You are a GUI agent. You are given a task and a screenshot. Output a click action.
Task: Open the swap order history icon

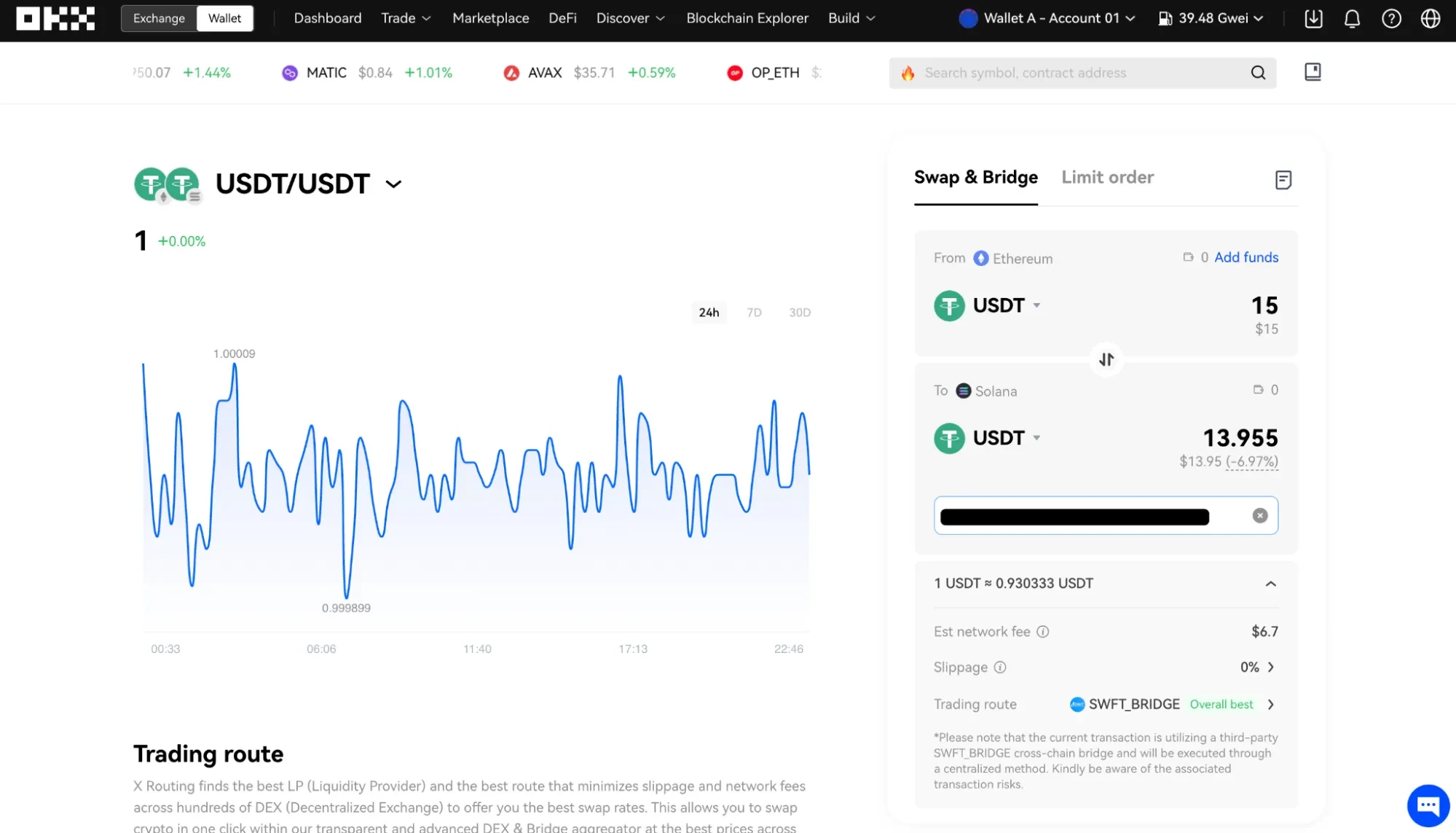[1283, 180]
